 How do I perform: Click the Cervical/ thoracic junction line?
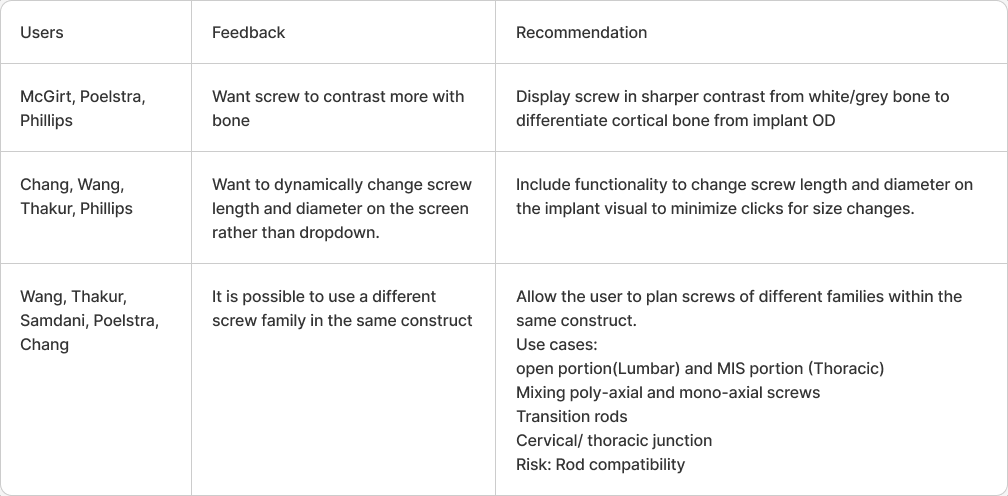pos(614,441)
